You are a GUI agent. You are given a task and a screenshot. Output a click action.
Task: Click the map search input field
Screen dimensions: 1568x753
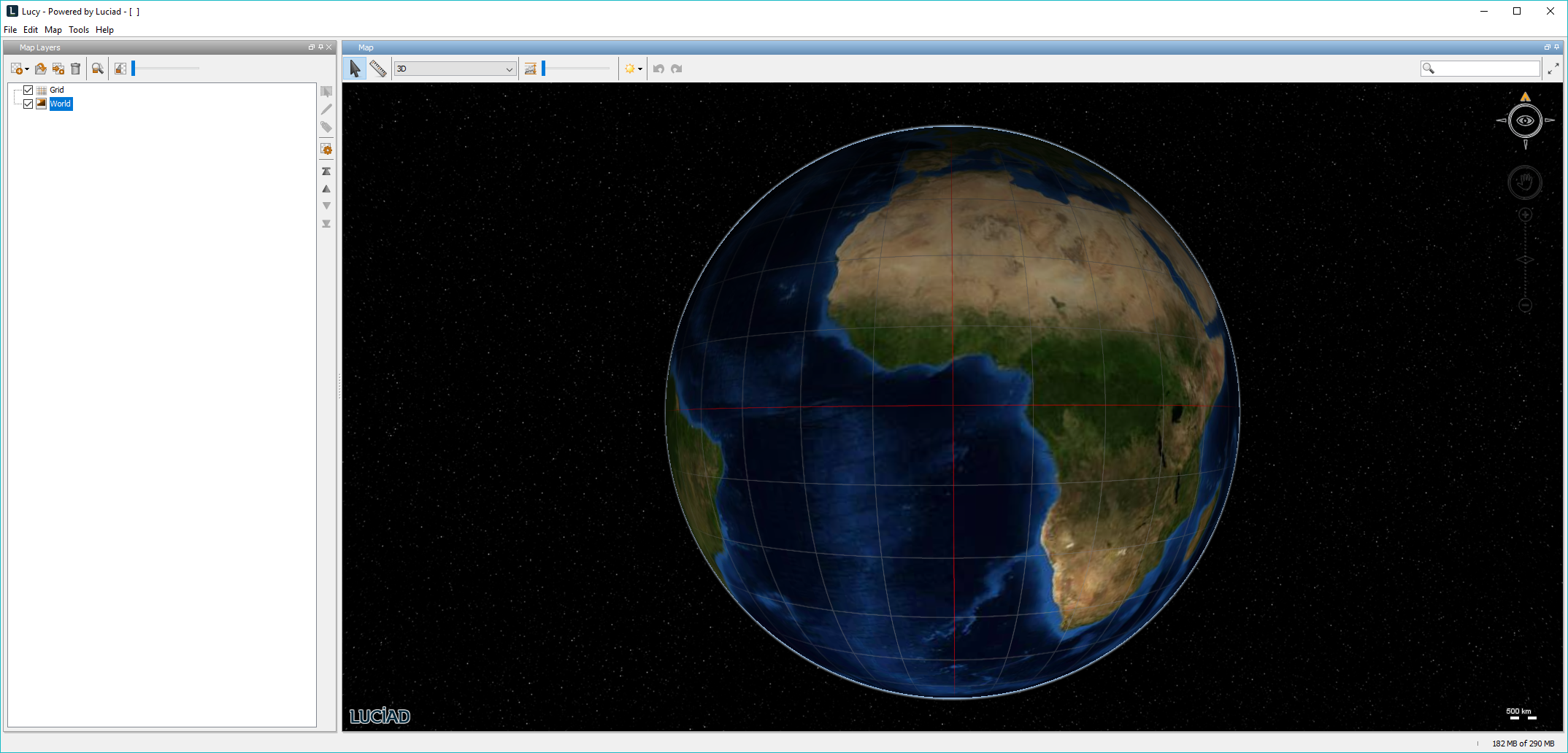[1486, 69]
